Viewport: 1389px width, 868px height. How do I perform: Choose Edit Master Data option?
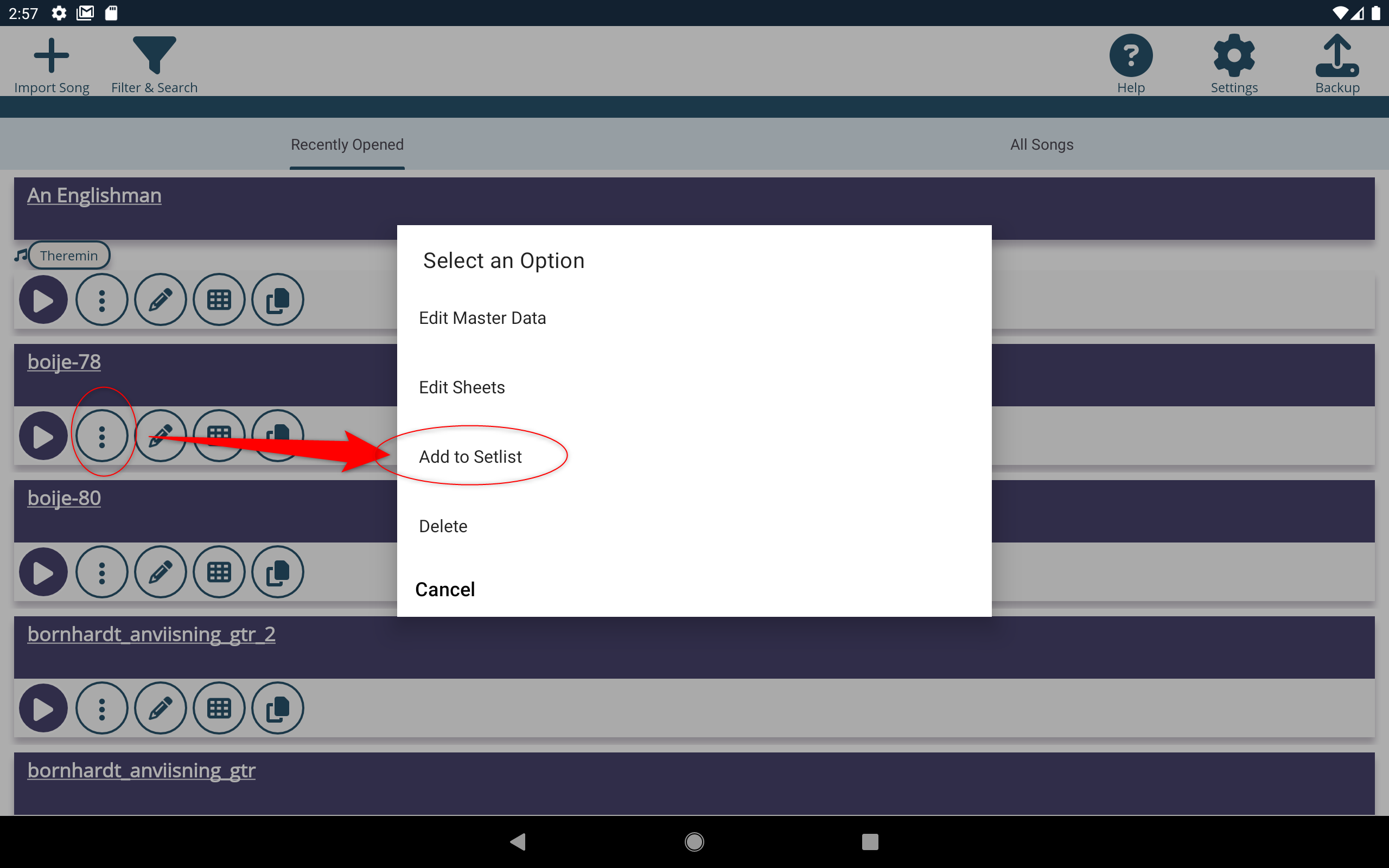click(x=482, y=317)
